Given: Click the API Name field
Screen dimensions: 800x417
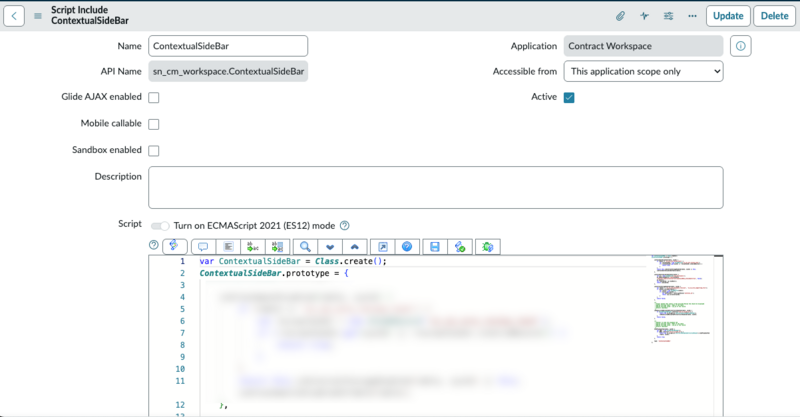Looking at the screenshot, I should point(228,71).
